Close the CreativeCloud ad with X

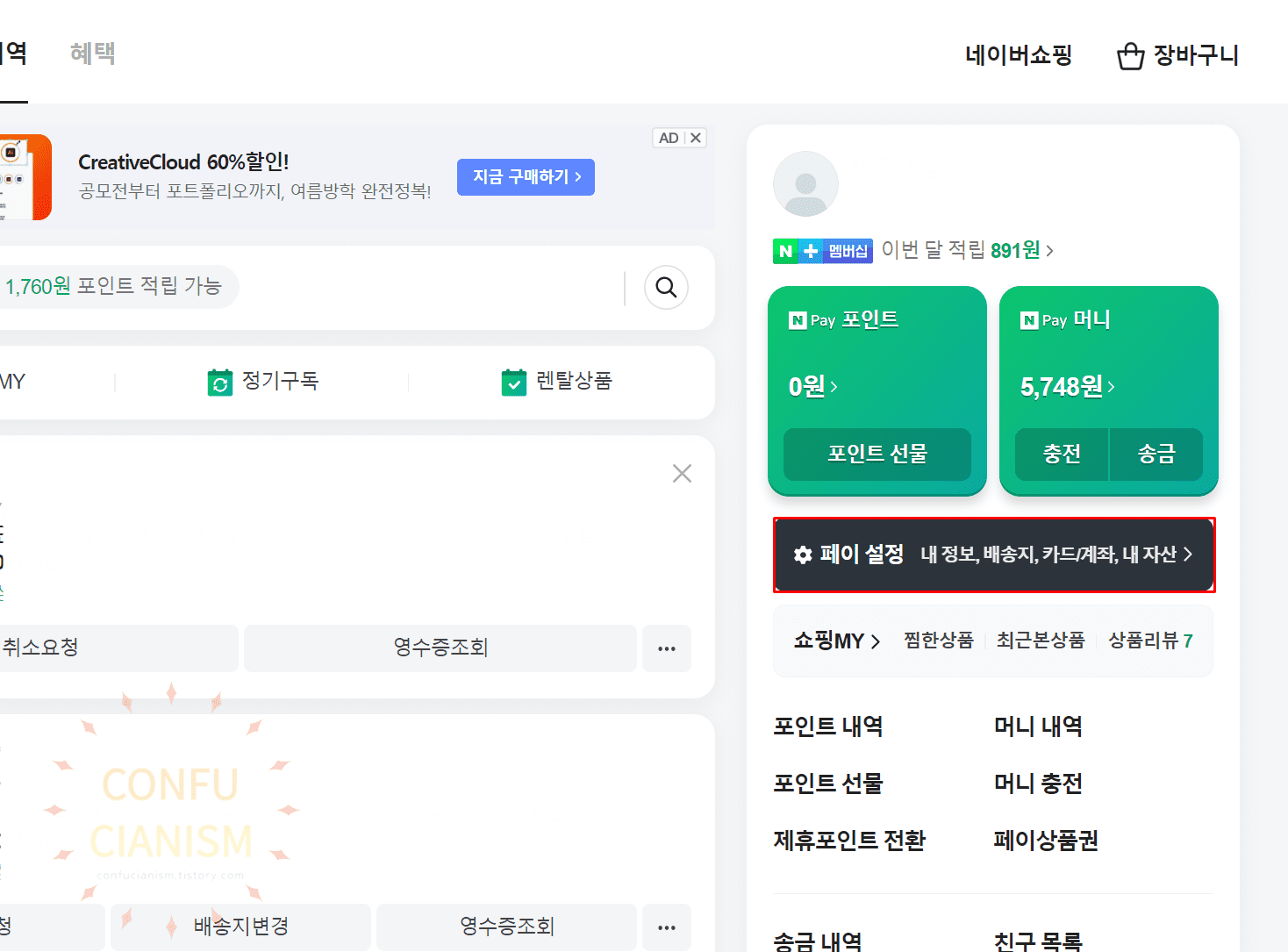pos(696,138)
